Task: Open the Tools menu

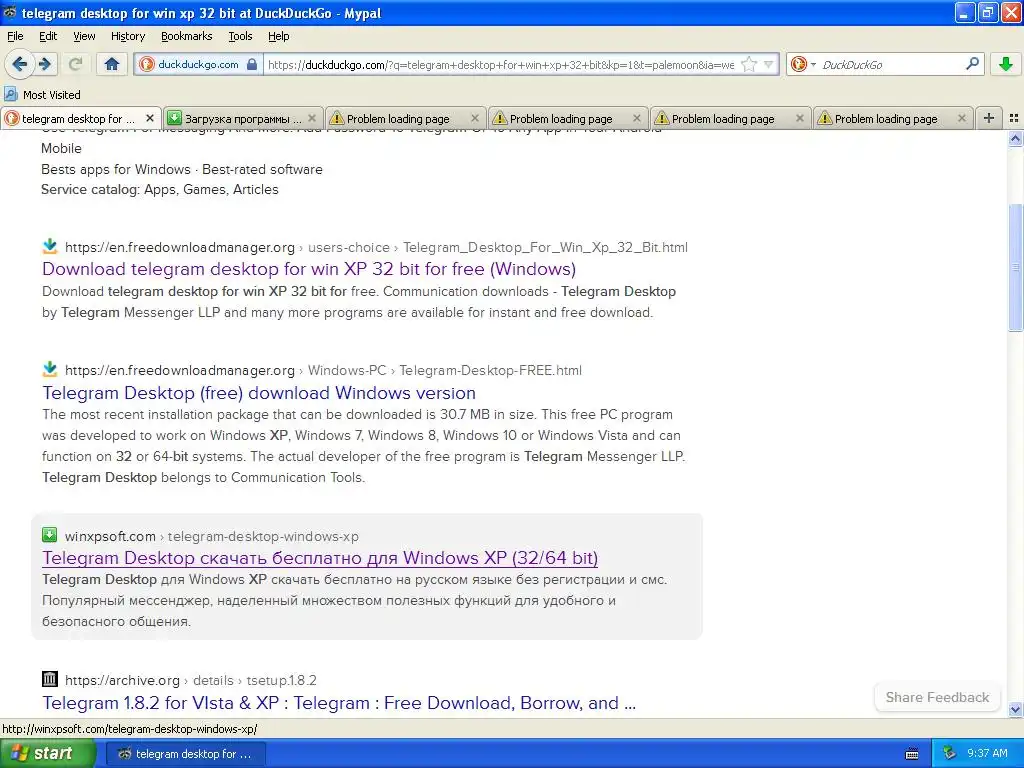Action: (x=240, y=36)
